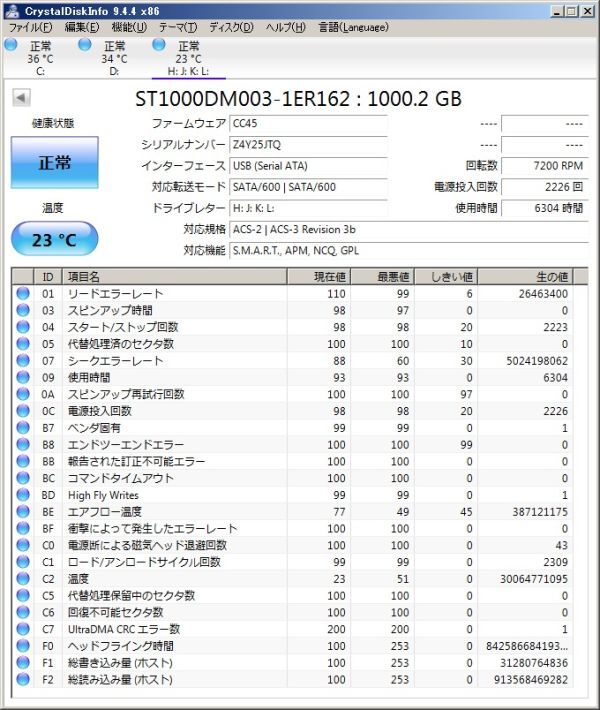Click the 生の値 column header

pos(525,277)
